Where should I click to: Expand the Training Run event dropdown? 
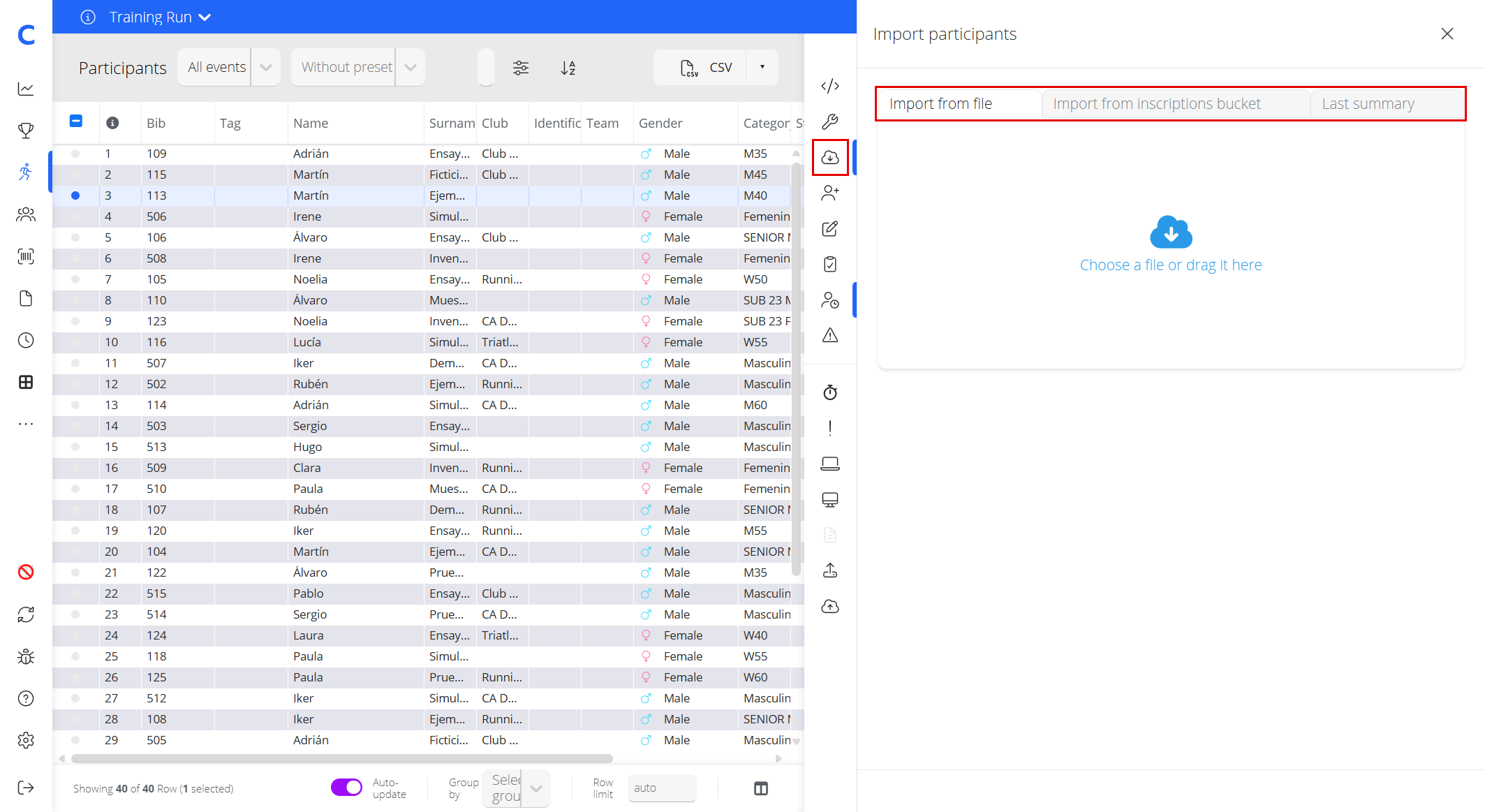tap(159, 17)
